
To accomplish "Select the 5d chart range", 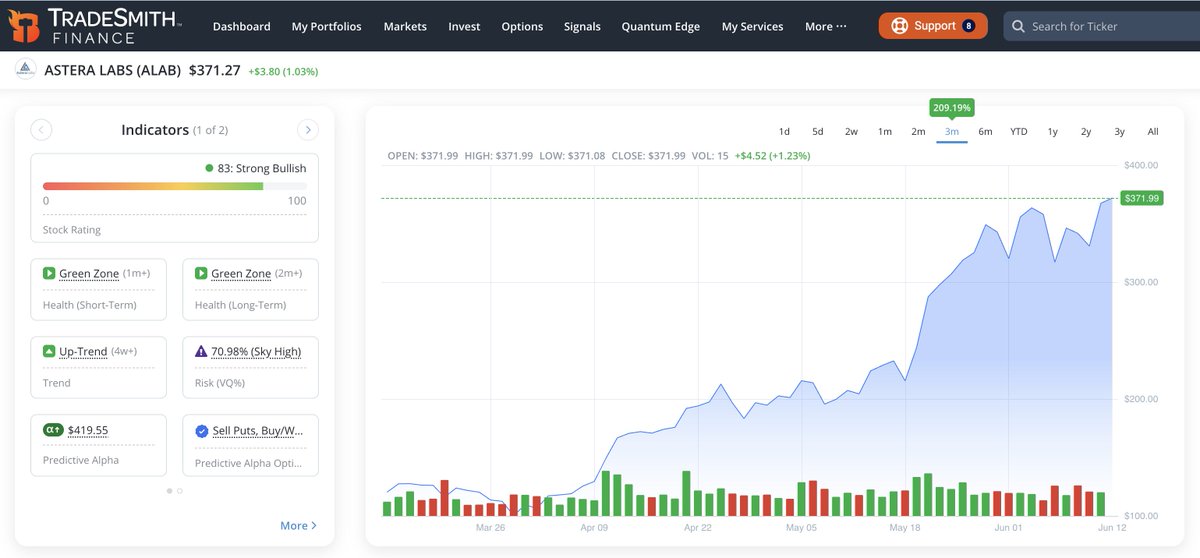I will pyautogui.click(x=817, y=131).
